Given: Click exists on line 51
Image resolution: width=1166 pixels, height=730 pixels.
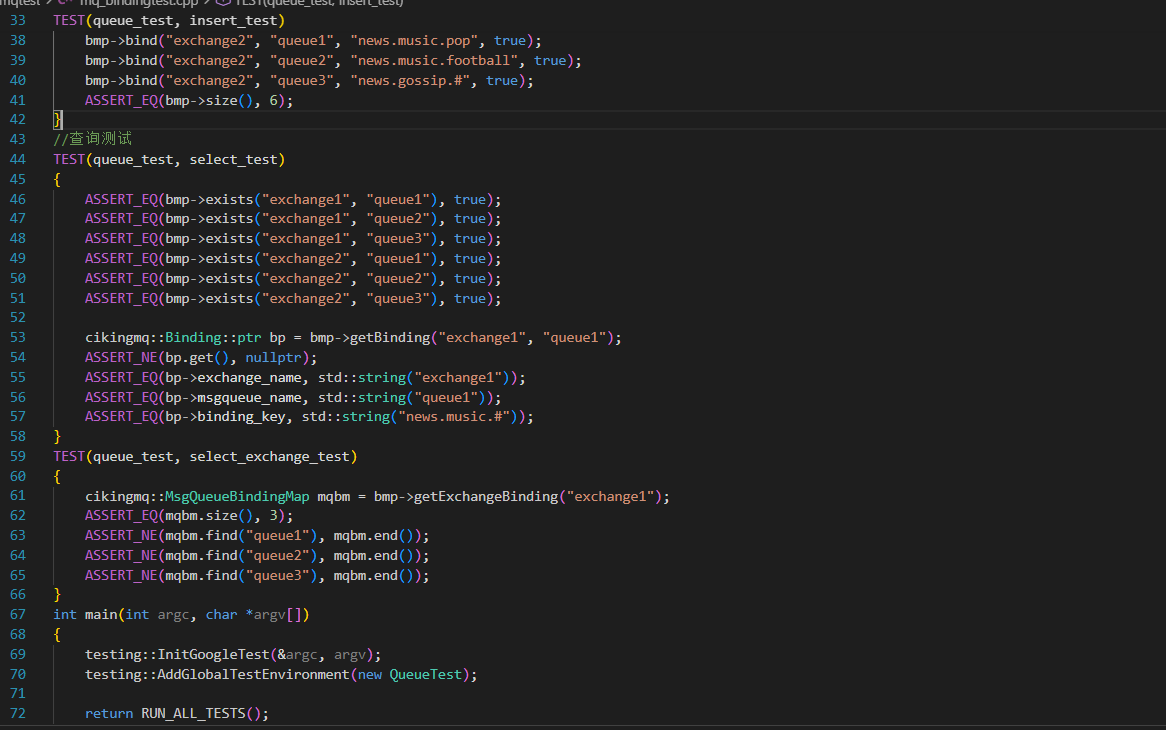Looking at the screenshot, I should [229, 298].
